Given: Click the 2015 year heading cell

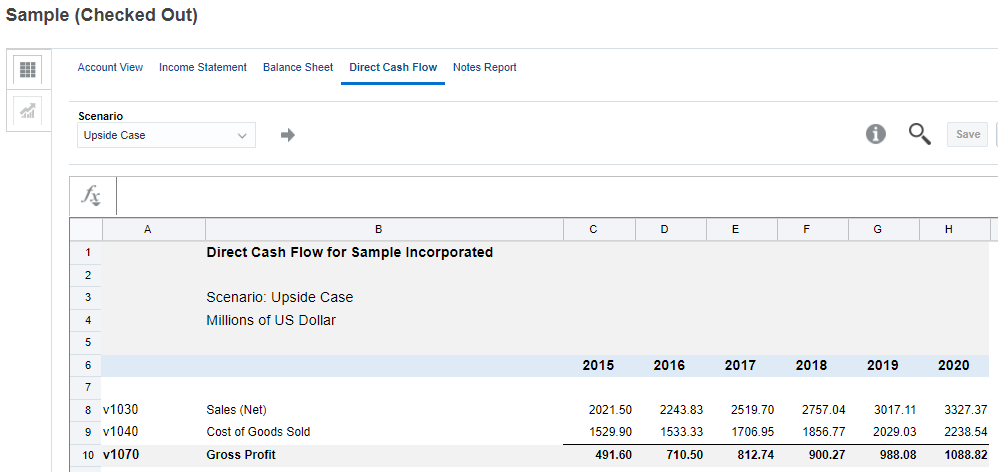Looking at the screenshot, I should tap(600, 366).
